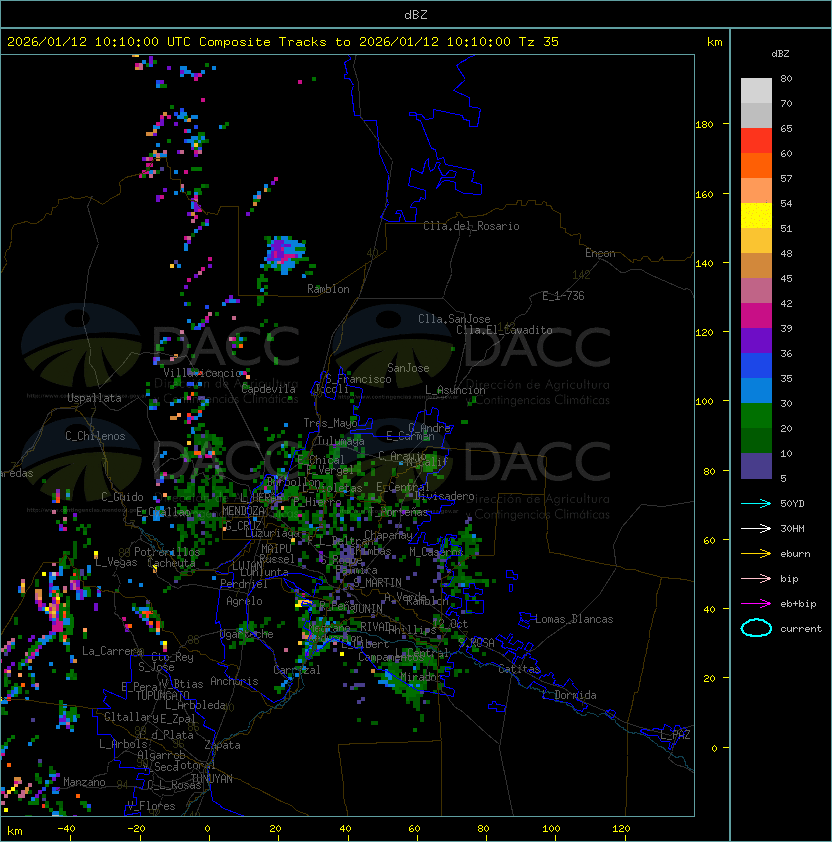Click the pink bip arrow in legend

click(756, 578)
